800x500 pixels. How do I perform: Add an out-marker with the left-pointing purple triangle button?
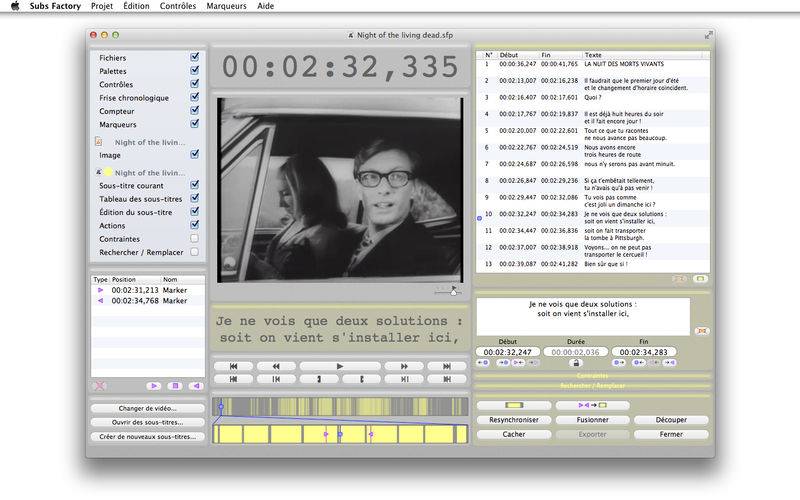(196, 386)
